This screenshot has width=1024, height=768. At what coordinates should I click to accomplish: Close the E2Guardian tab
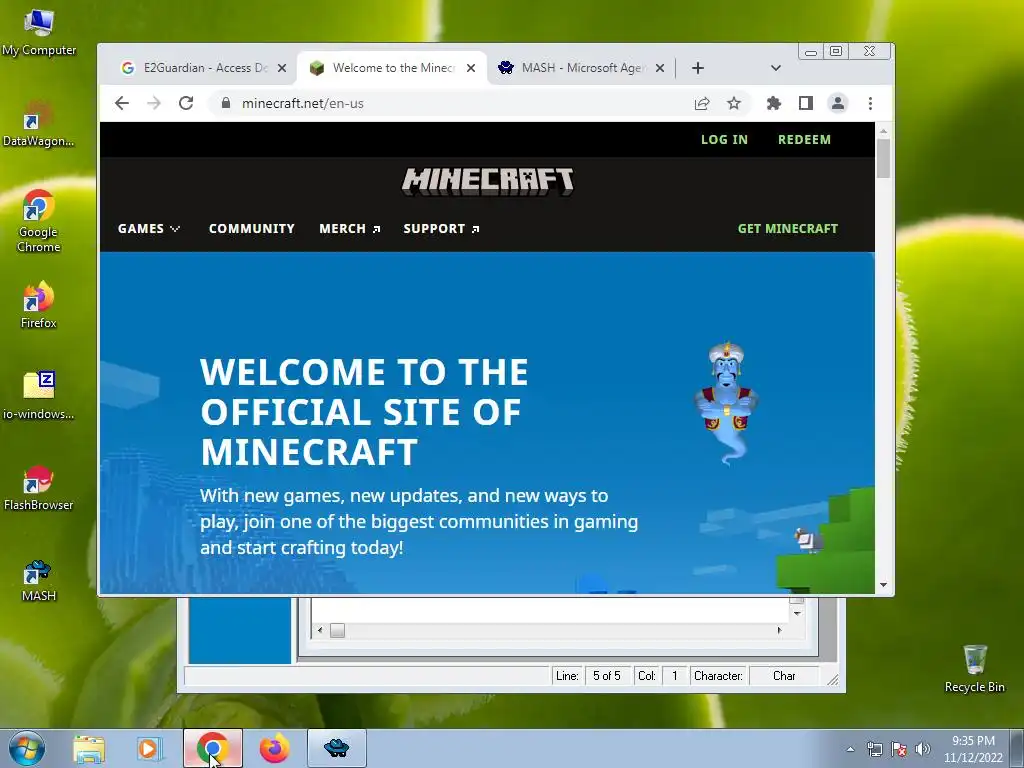(281, 68)
